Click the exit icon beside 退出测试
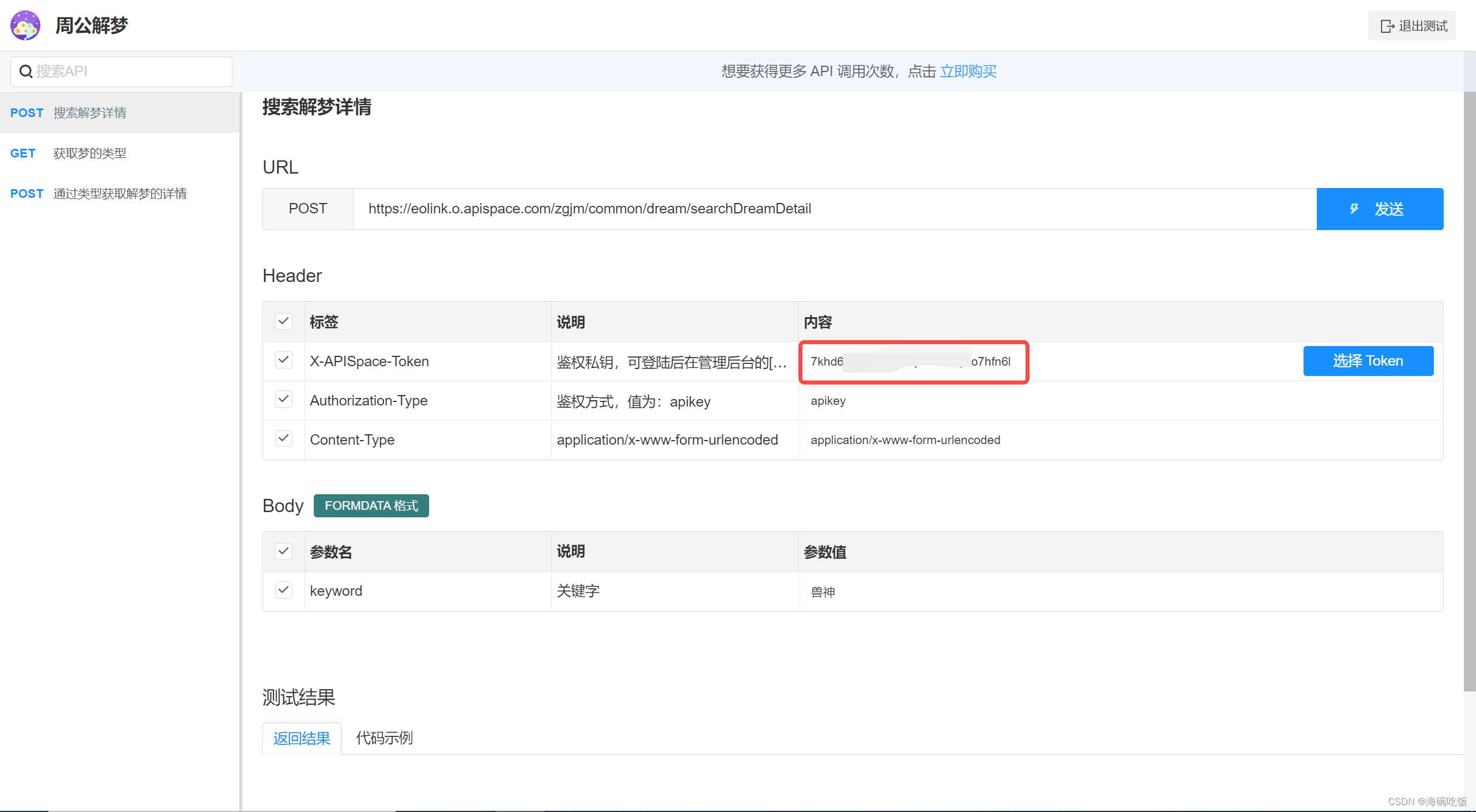1476x812 pixels. pos(1387,27)
